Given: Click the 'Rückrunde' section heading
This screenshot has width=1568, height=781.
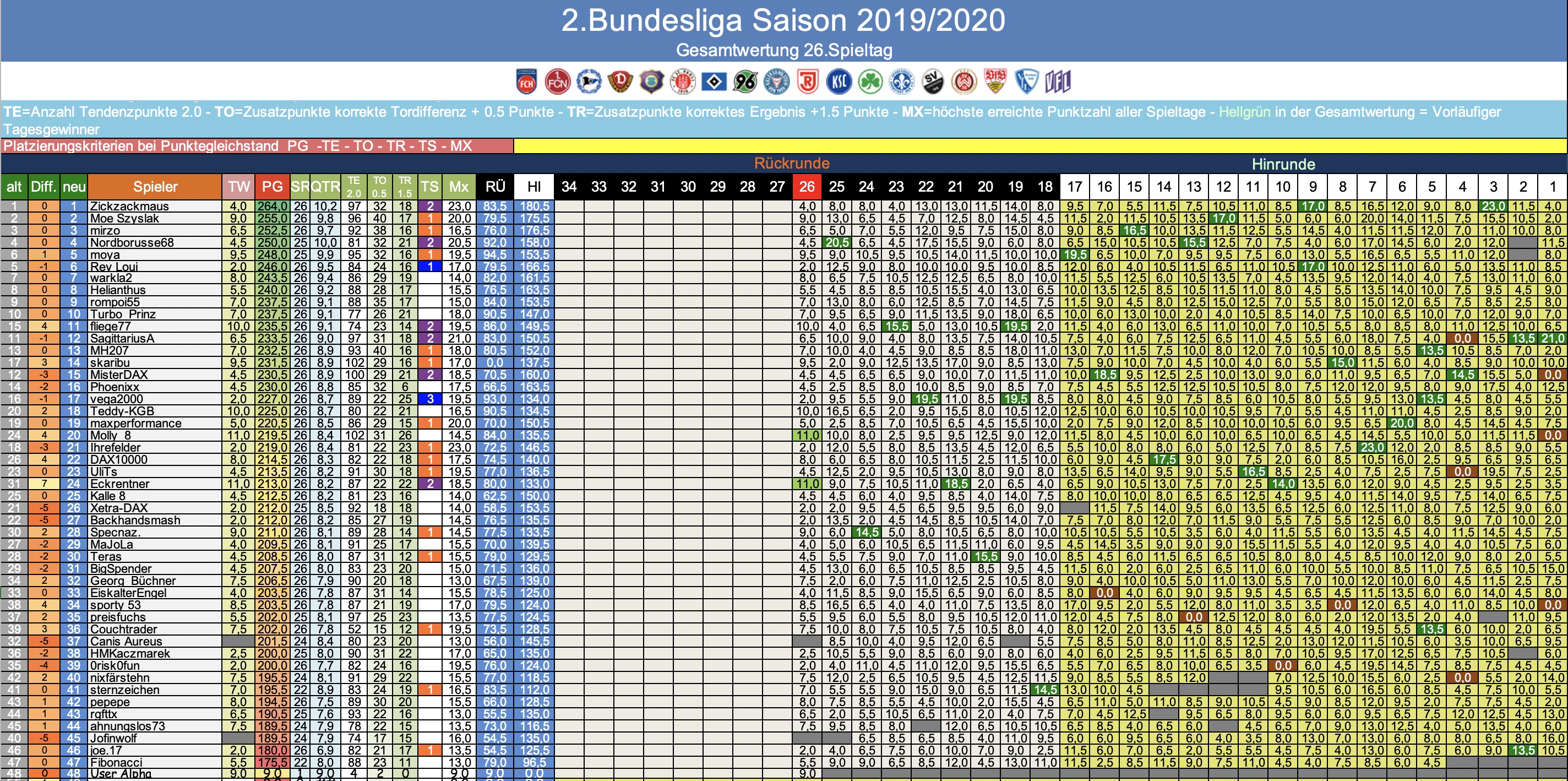Looking at the screenshot, I should 791,163.
